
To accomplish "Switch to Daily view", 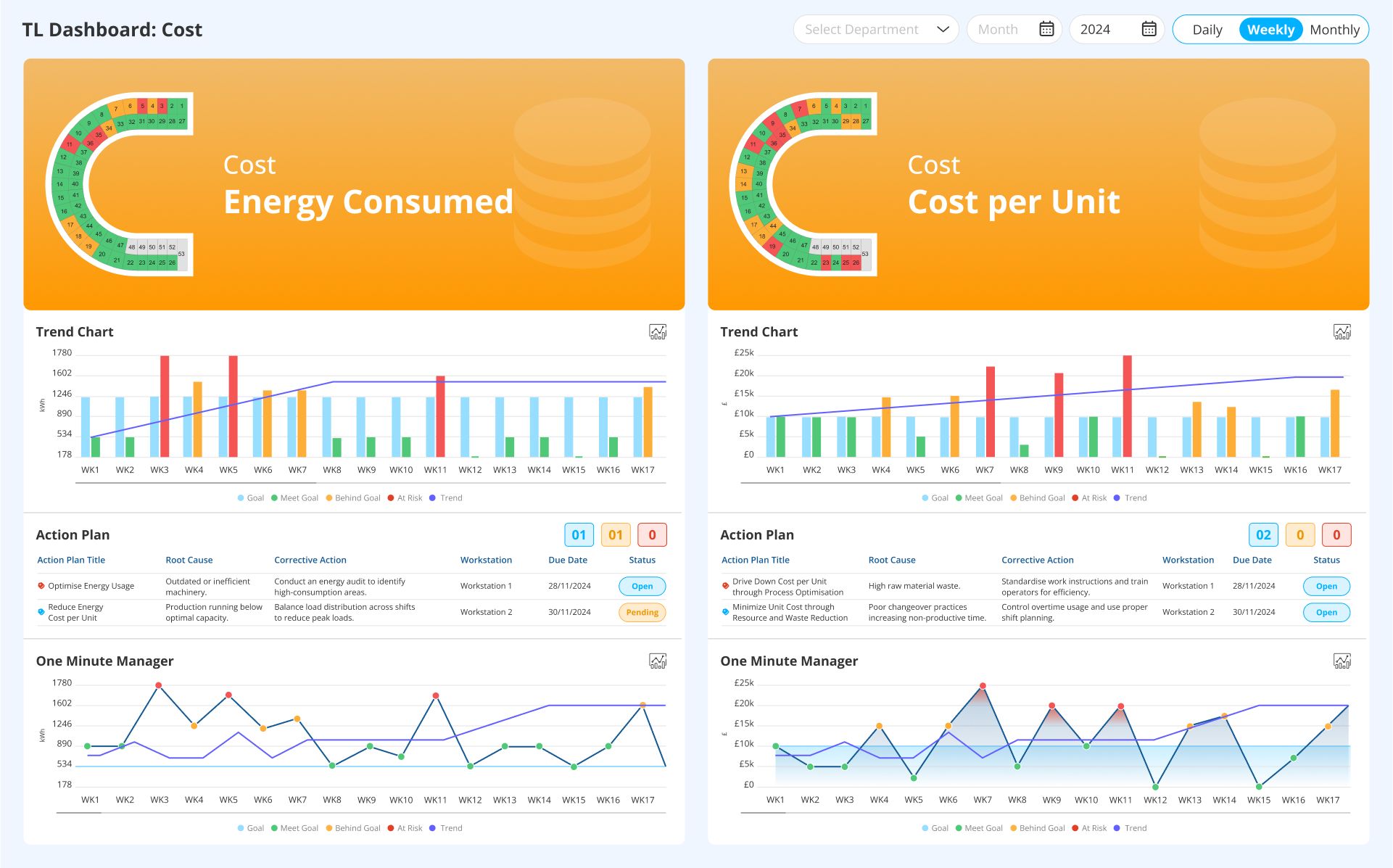I will tap(1207, 29).
